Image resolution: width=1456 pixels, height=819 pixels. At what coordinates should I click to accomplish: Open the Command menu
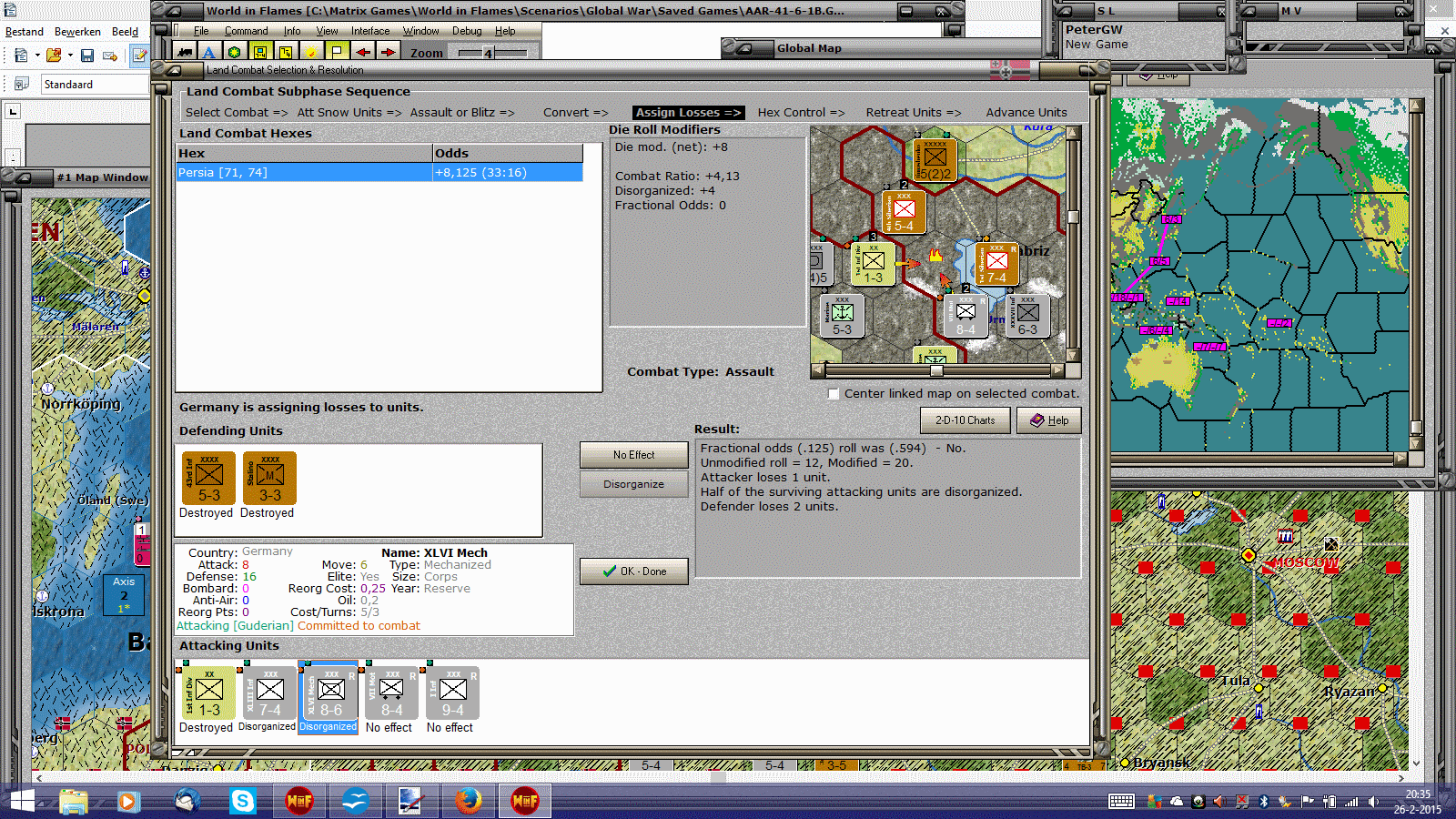(247, 31)
